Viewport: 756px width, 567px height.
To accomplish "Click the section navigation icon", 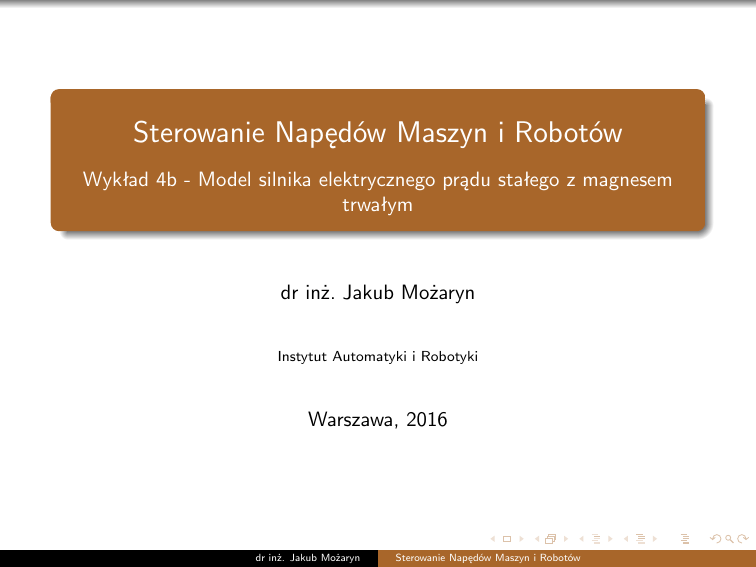I will [639, 540].
